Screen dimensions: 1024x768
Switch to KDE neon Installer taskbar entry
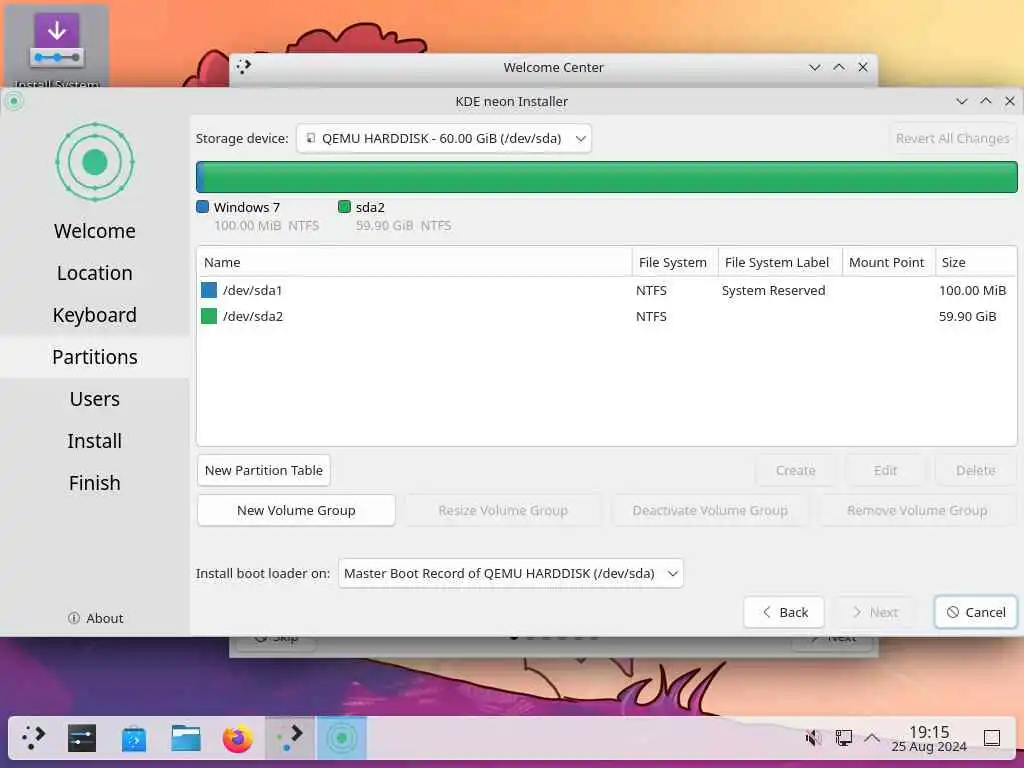(x=342, y=738)
